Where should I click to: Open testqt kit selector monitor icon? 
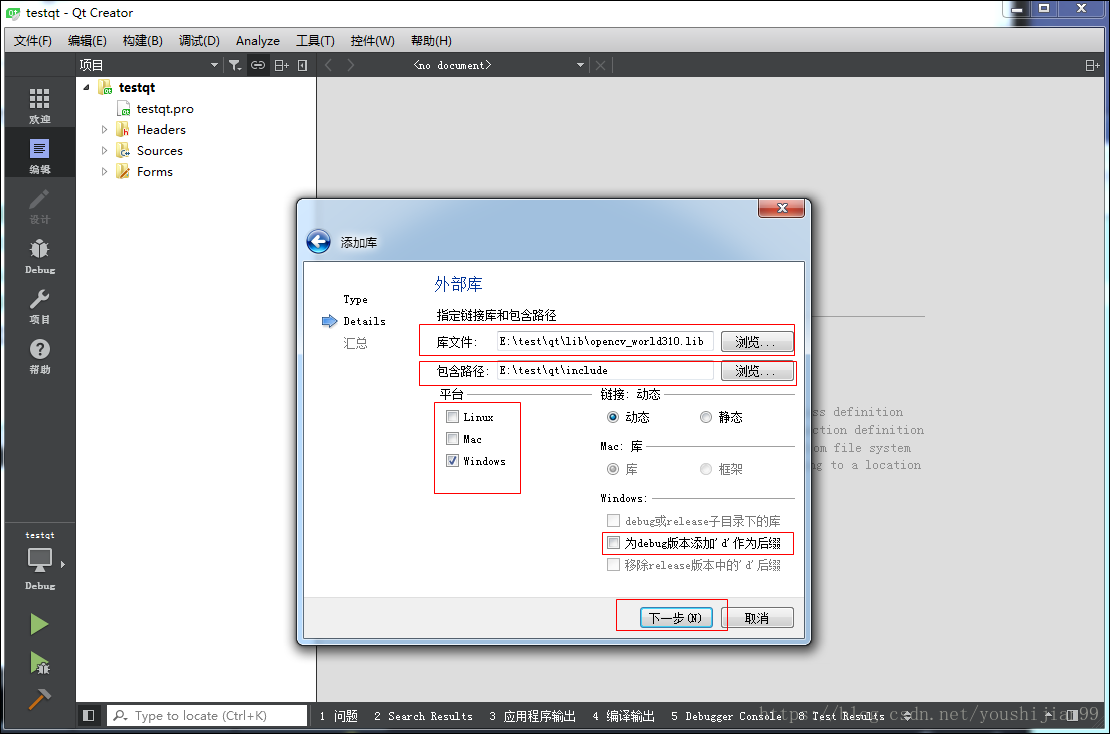click(39, 560)
